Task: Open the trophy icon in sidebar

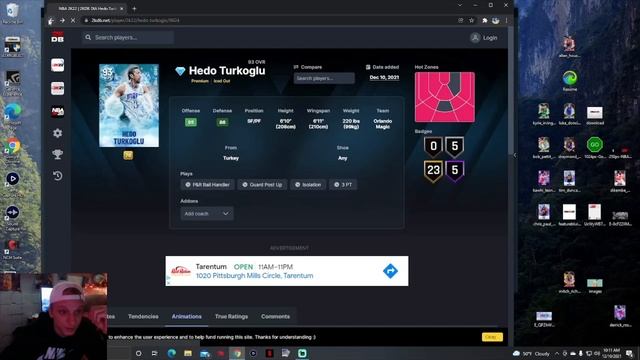Action: pyautogui.click(x=58, y=154)
